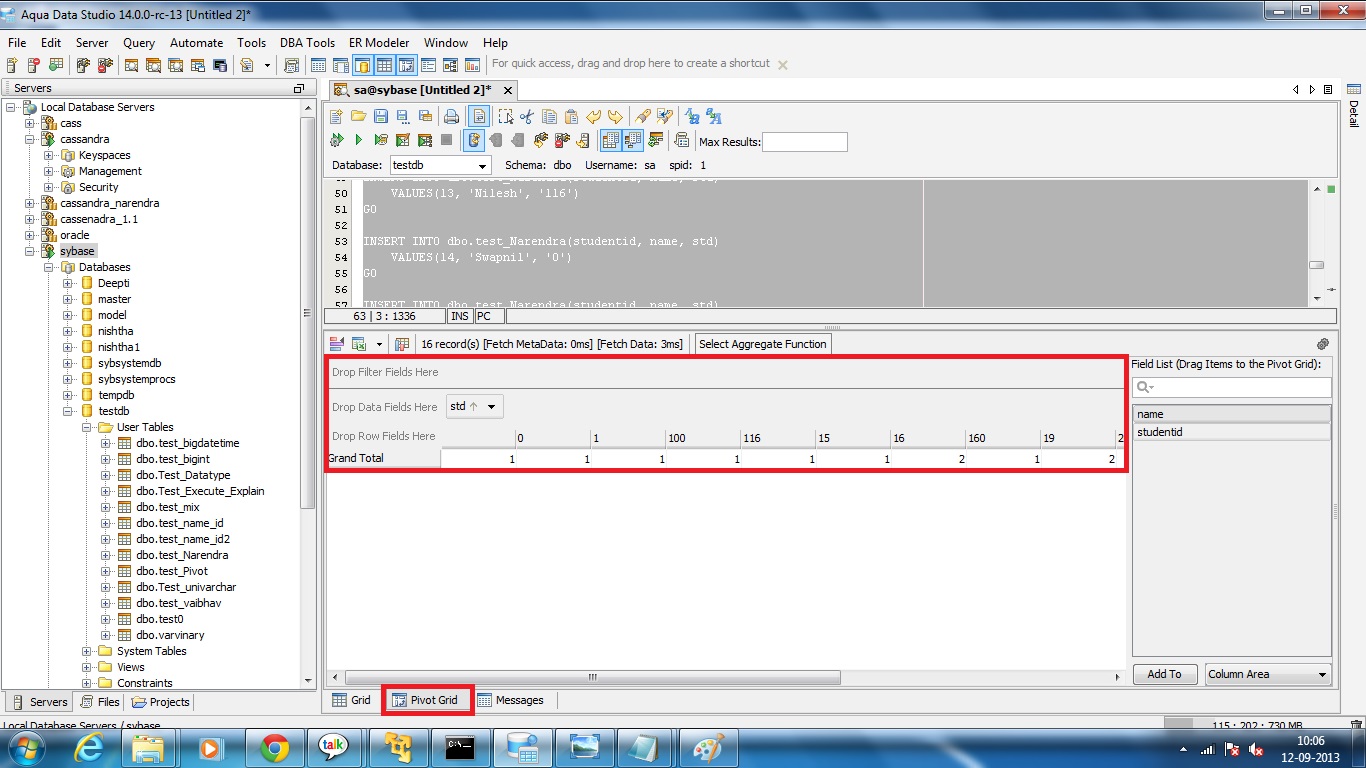Close the sa@sybase Untitled 2 tab
The width and height of the screenshot is (1366, 768).
point(508,90)
